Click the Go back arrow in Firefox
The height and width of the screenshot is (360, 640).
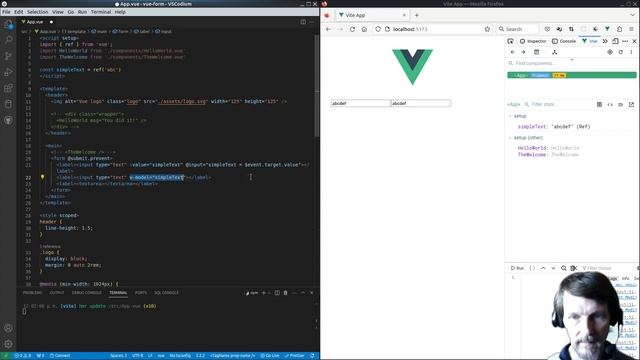(x=328, y=29)
